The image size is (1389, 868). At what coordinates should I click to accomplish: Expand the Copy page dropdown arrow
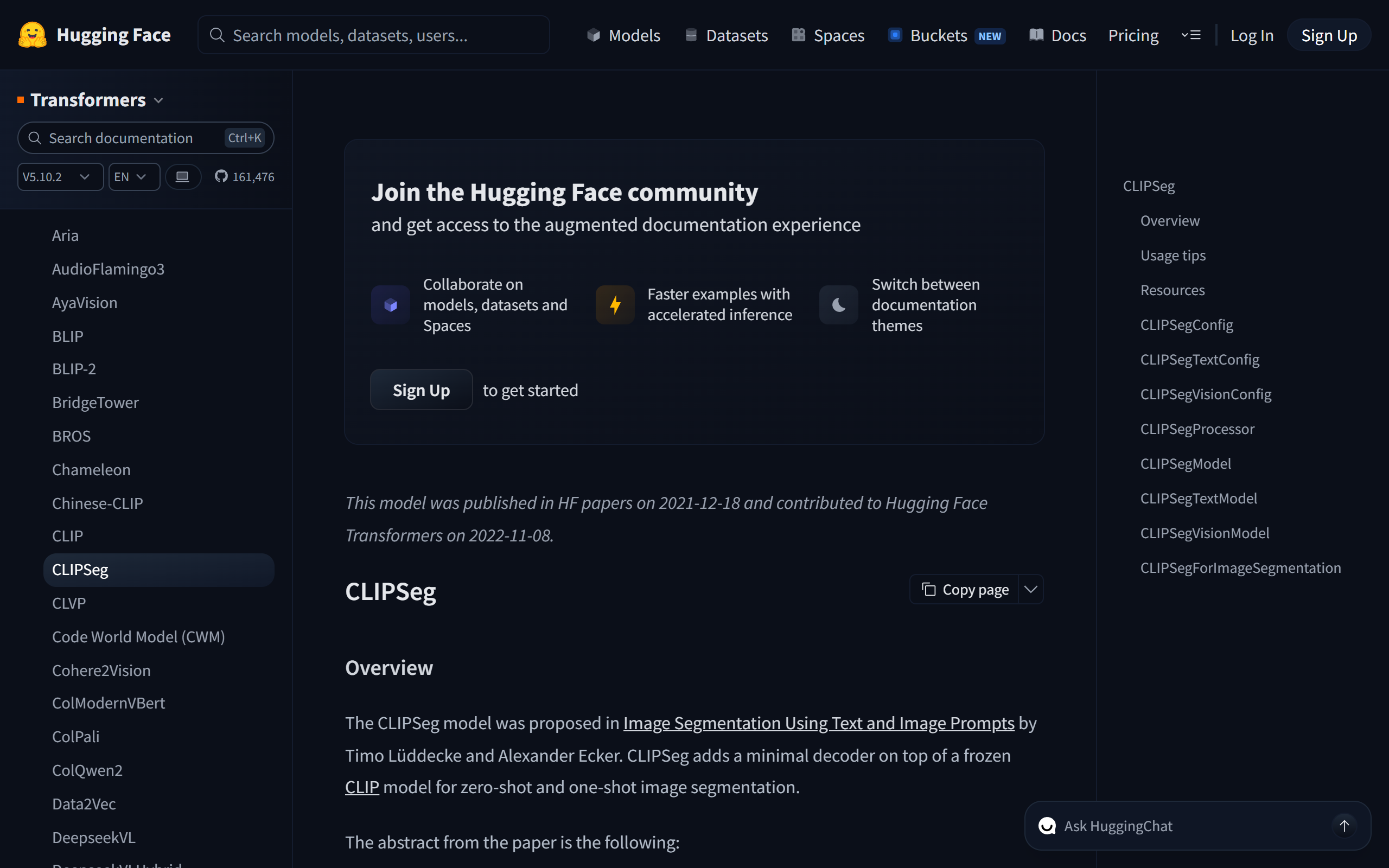pos(1031,590)
